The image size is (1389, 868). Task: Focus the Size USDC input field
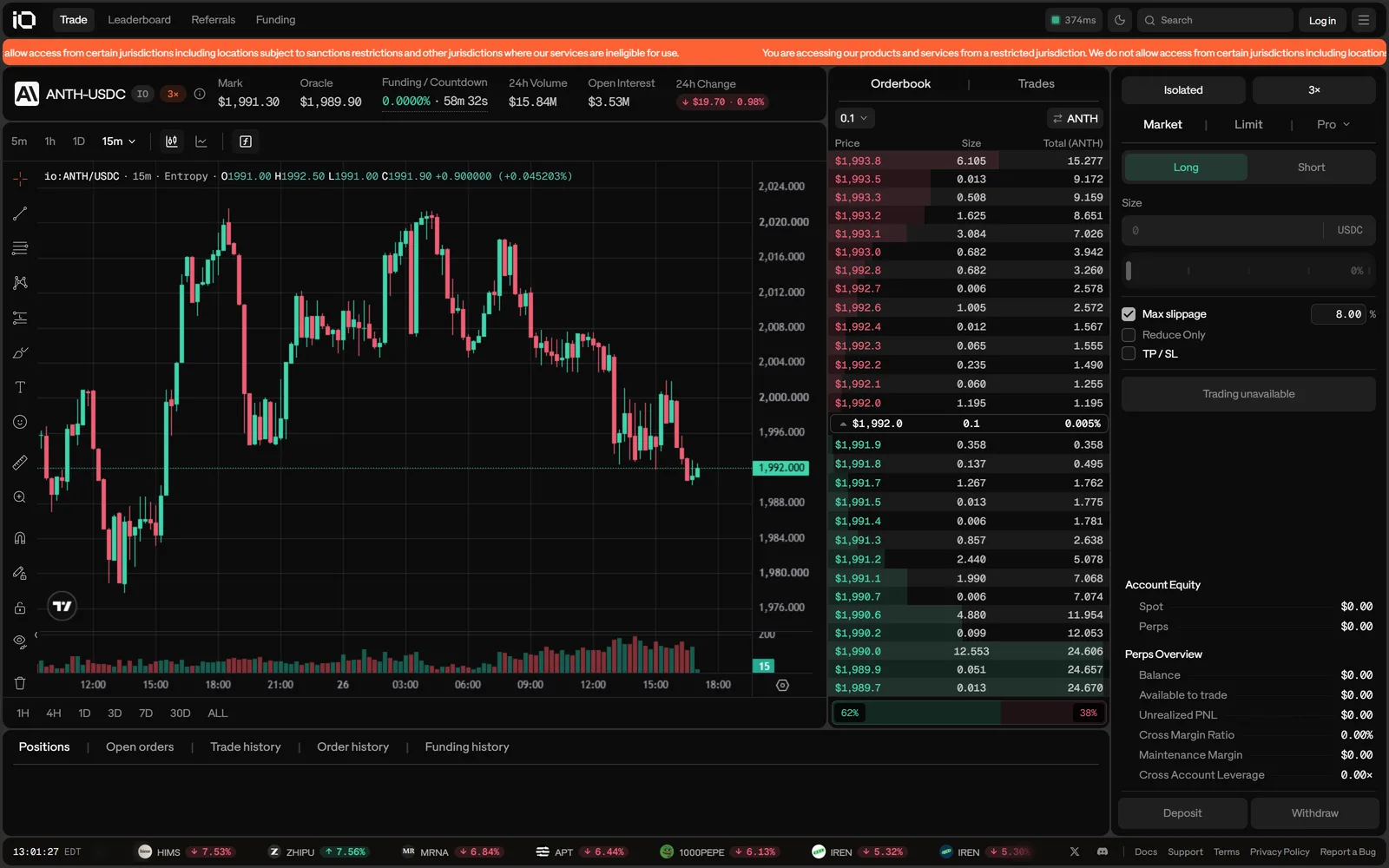[1248, 230]
